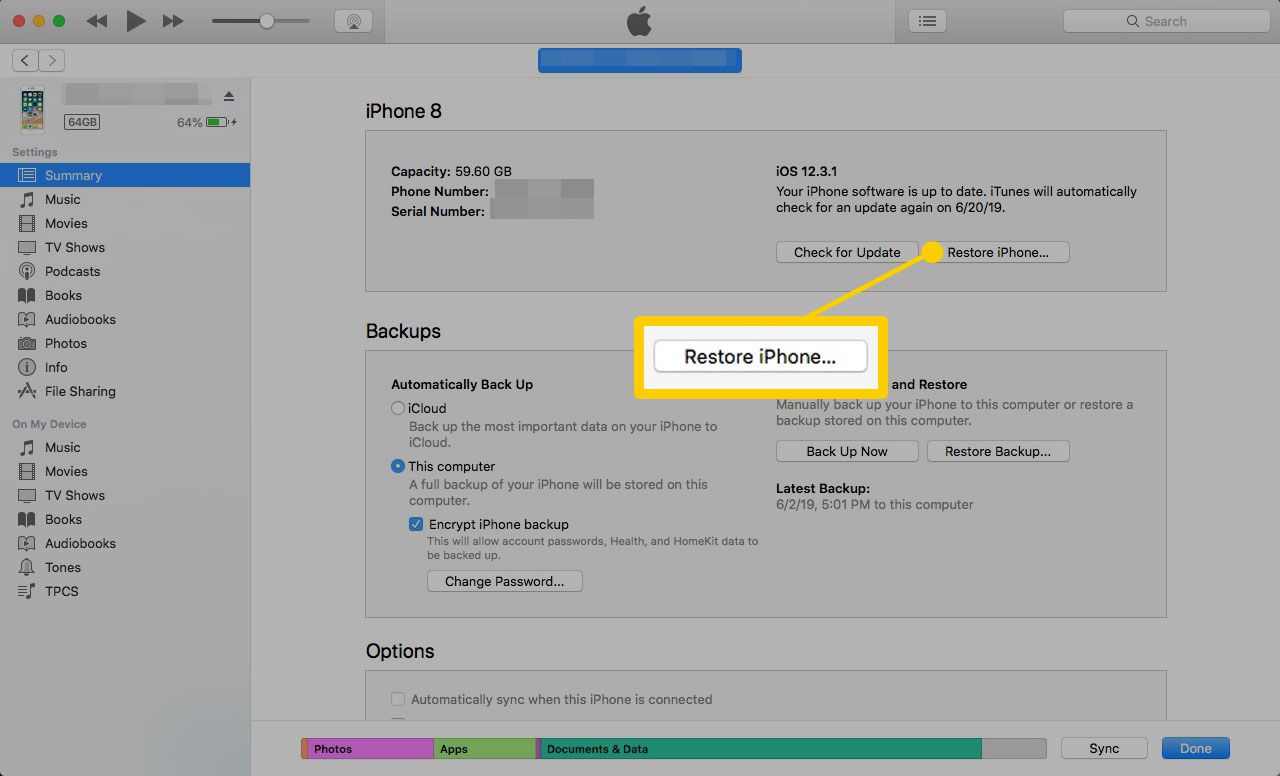Open the AirPlay output menu
The width and height of the screenshot is (1280, 776).
(x=353, y=21)
